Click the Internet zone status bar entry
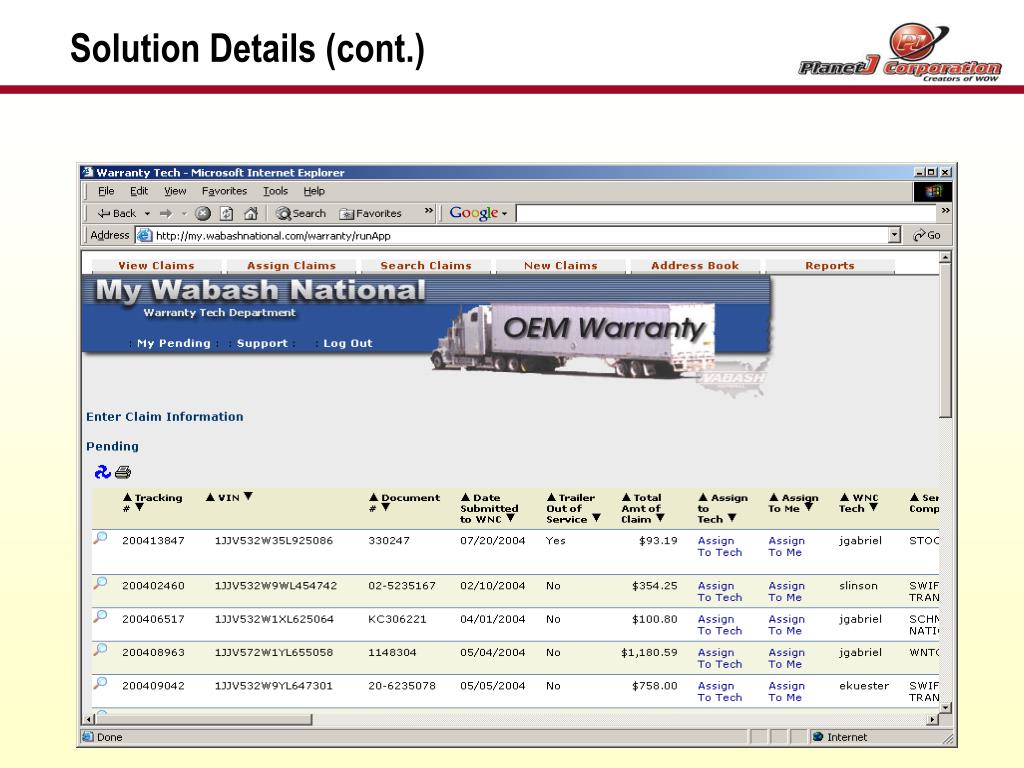The width and height of the screenshot is (1024, 768). tap(840, 737)
